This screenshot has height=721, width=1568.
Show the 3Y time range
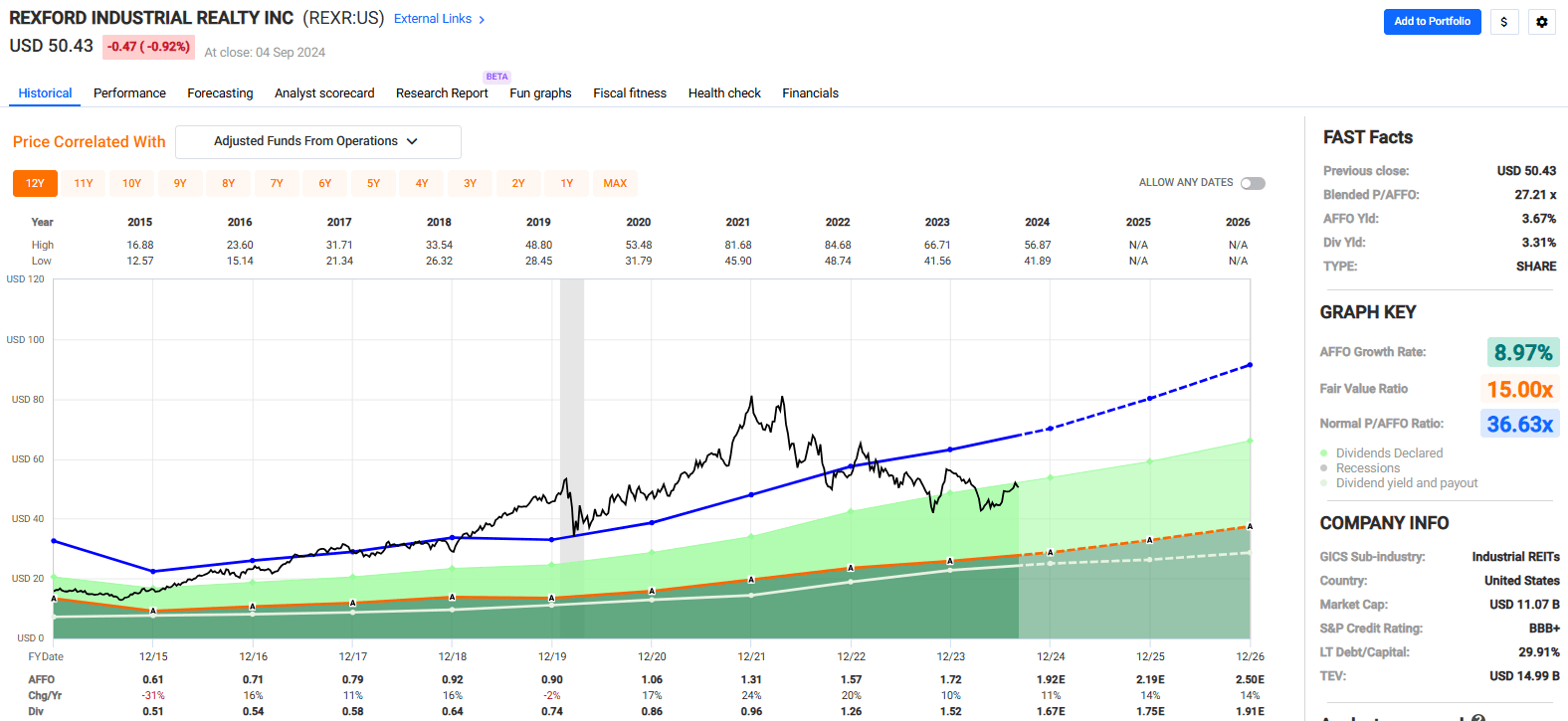click(x=470, y=183)
